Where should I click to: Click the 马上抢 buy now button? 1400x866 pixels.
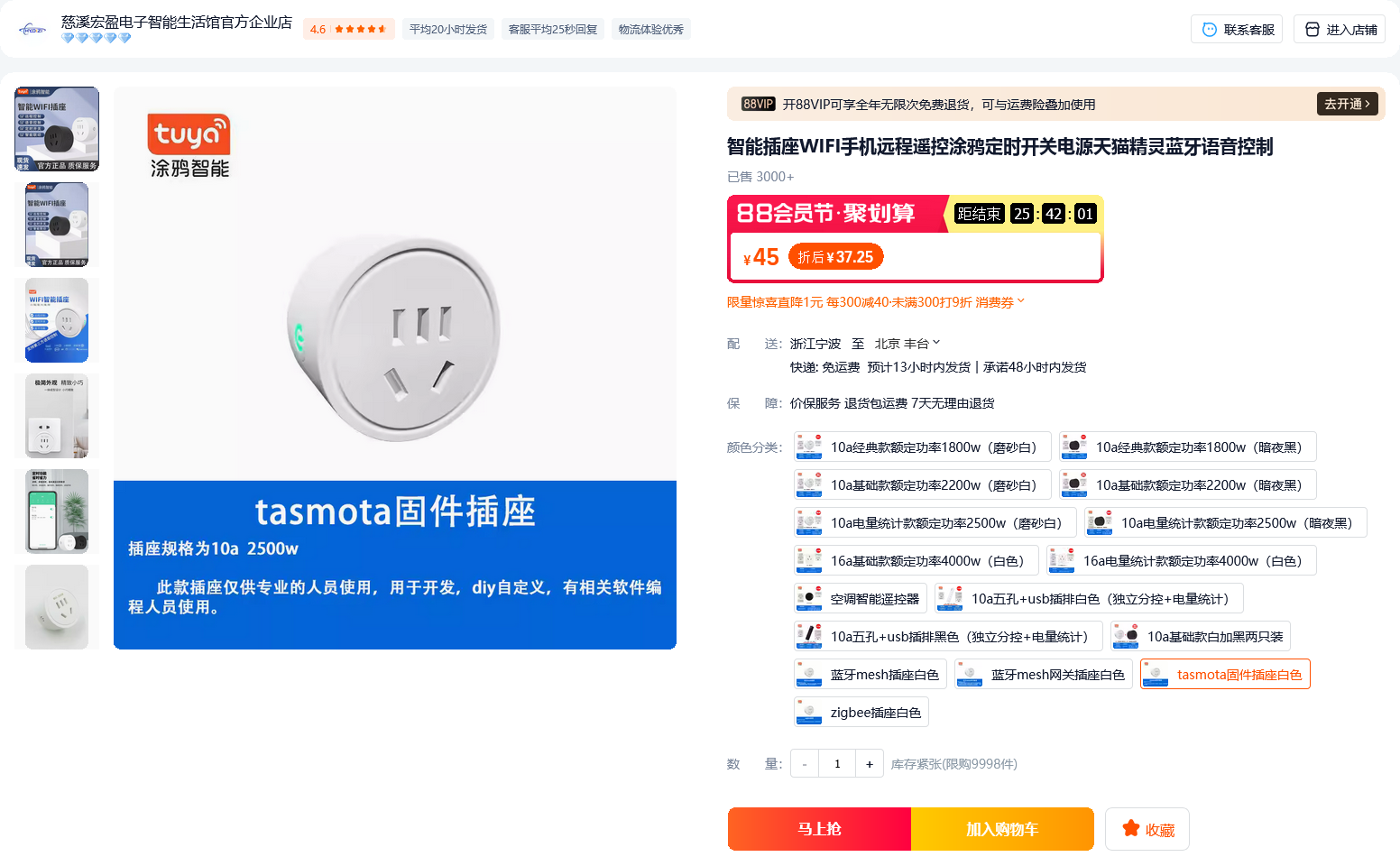pos(819,828)
